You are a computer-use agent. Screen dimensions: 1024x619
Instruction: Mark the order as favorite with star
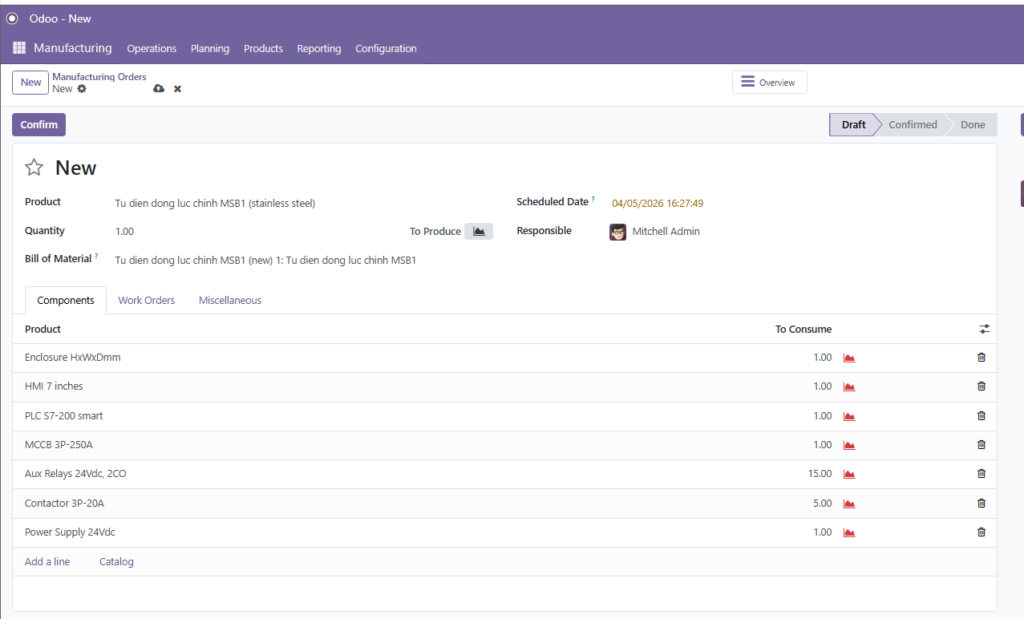35,168
